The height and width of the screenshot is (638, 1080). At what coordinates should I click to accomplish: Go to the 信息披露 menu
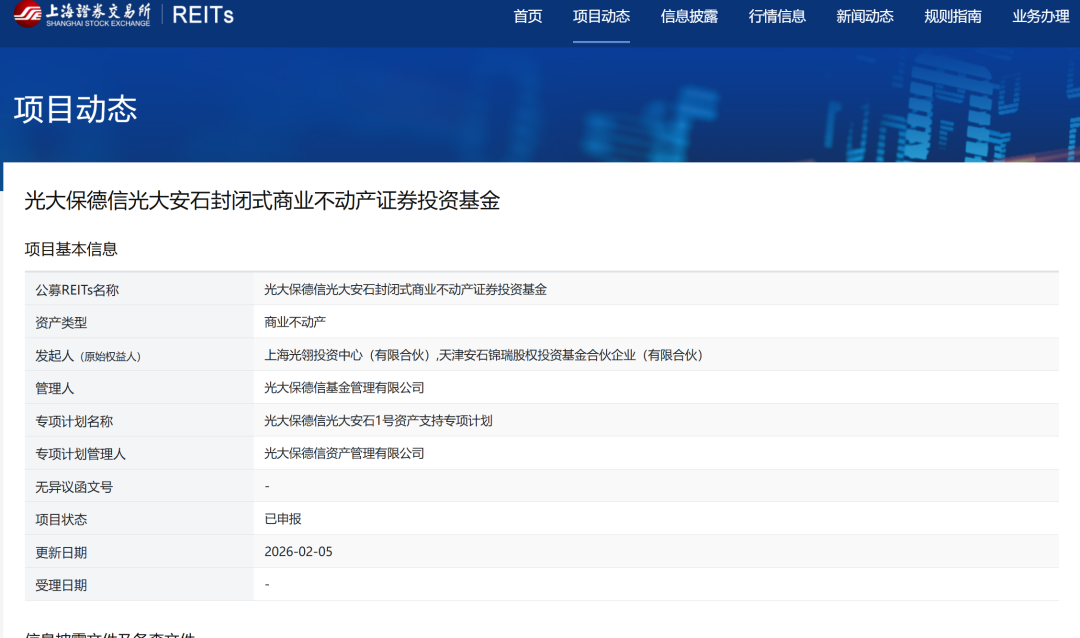click(x=689, y=16)
